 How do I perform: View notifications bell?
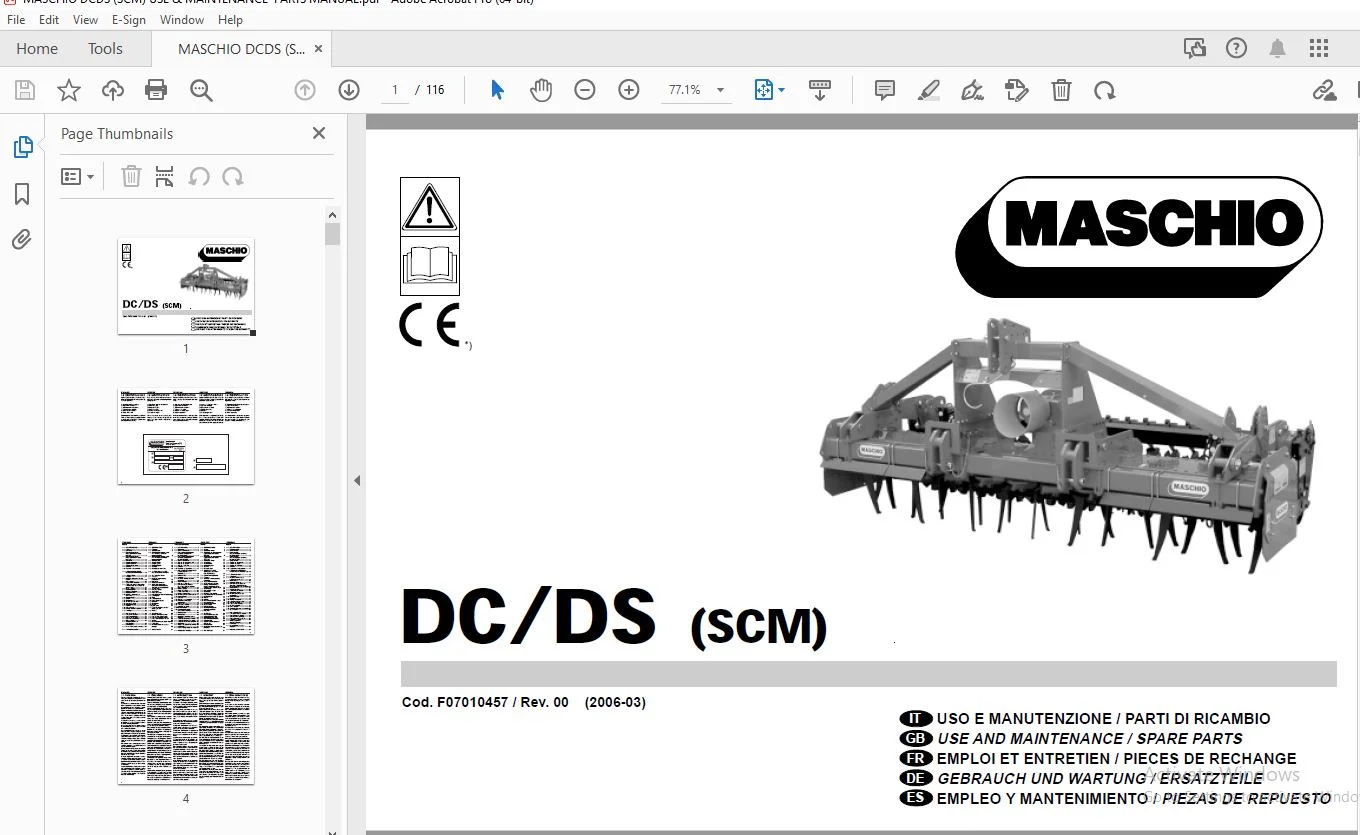[1278, 48]
